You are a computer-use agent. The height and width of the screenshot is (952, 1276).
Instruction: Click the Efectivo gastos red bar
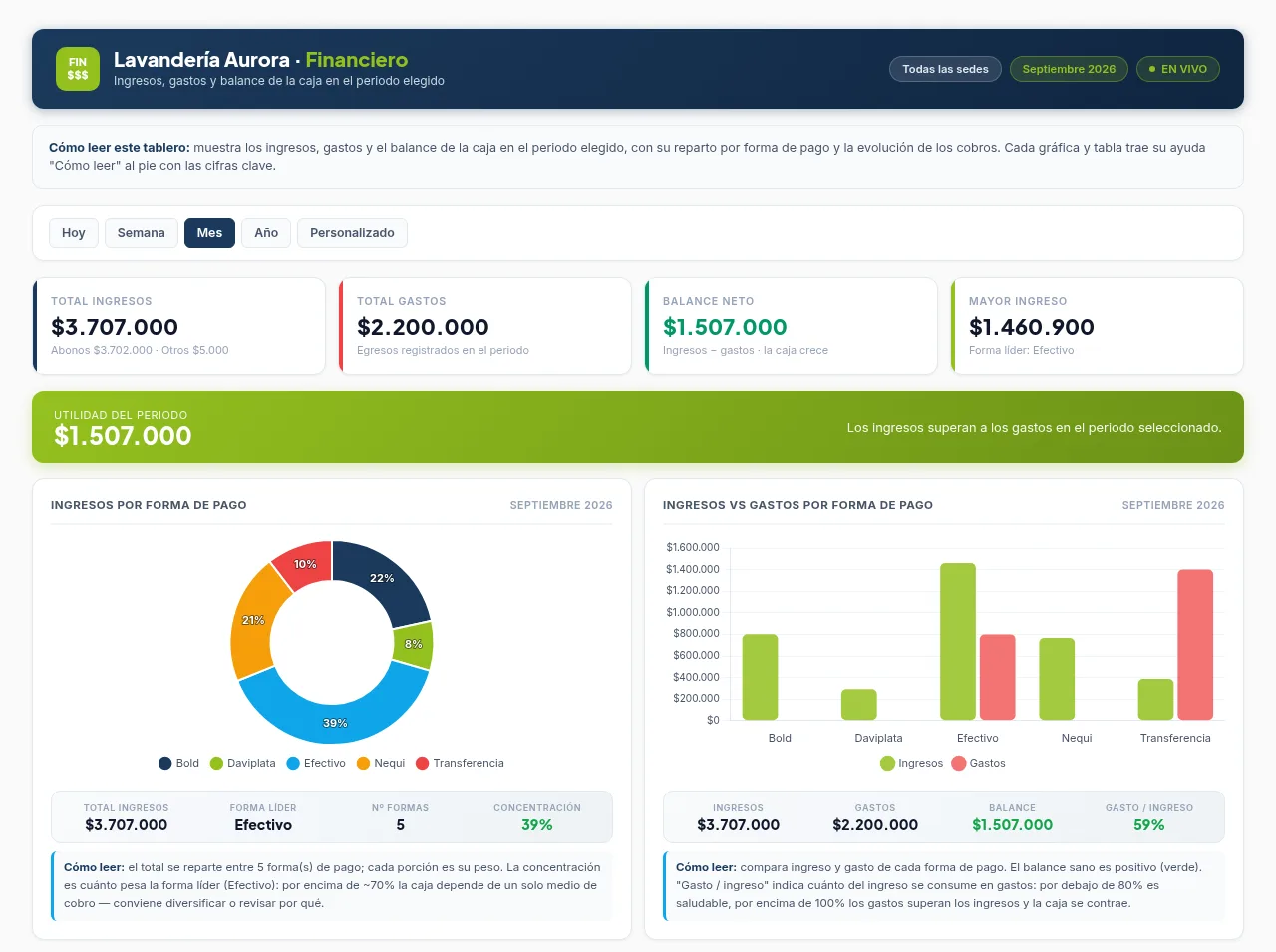[998, 677]
